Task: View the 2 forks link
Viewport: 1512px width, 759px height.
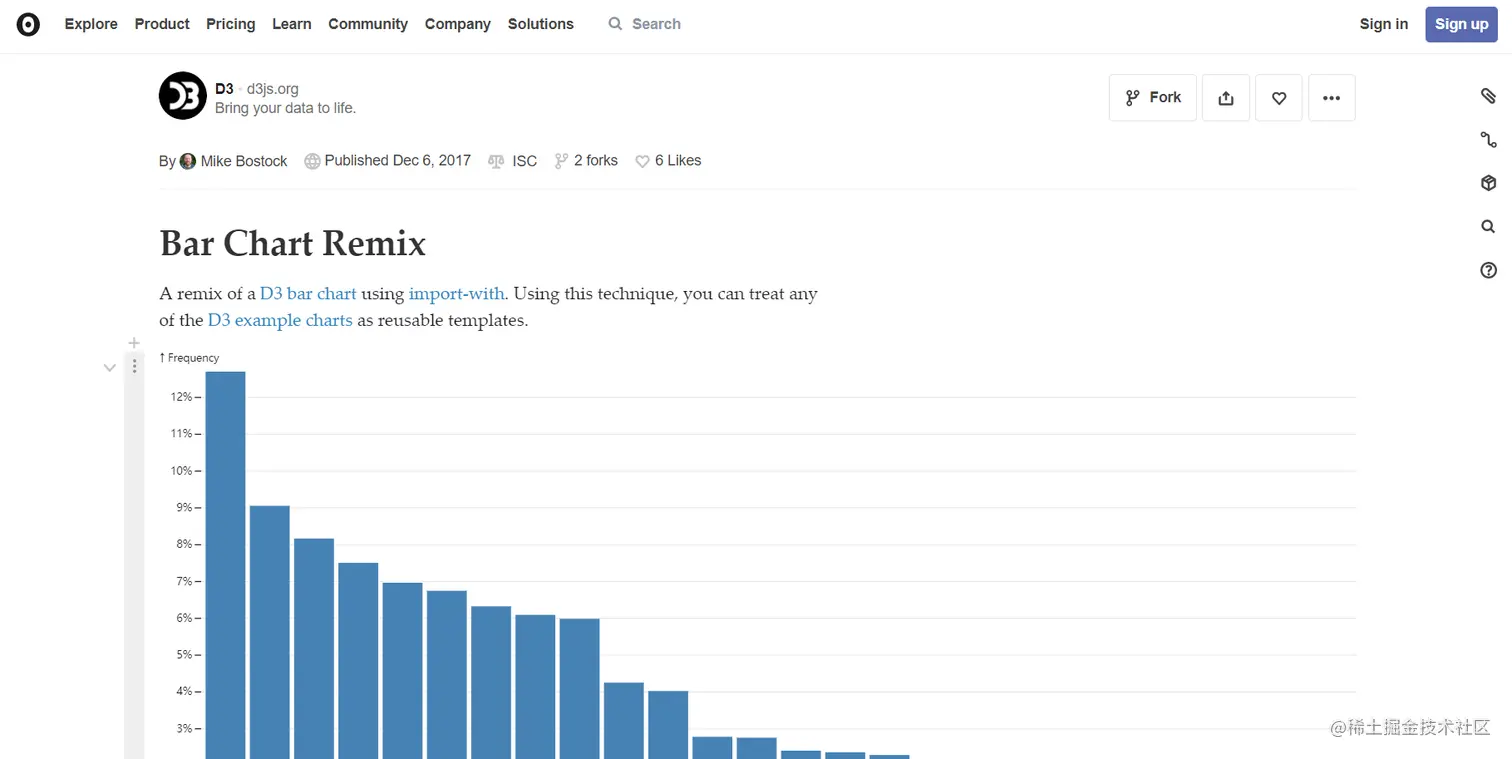Action: click(596, 160)
